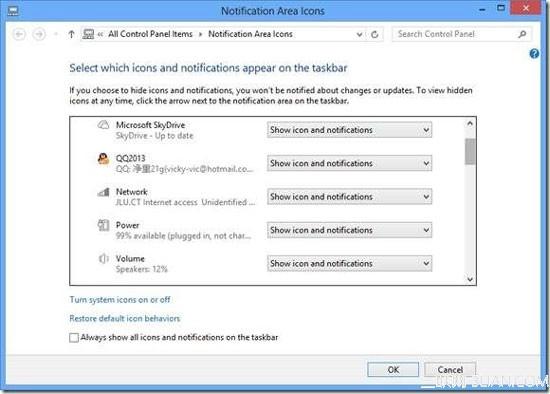Viewport: 550px width, 394px height.
Task: Click the refresh icon in the address bar
Action: pyautogui.click(x=375, y=34)
